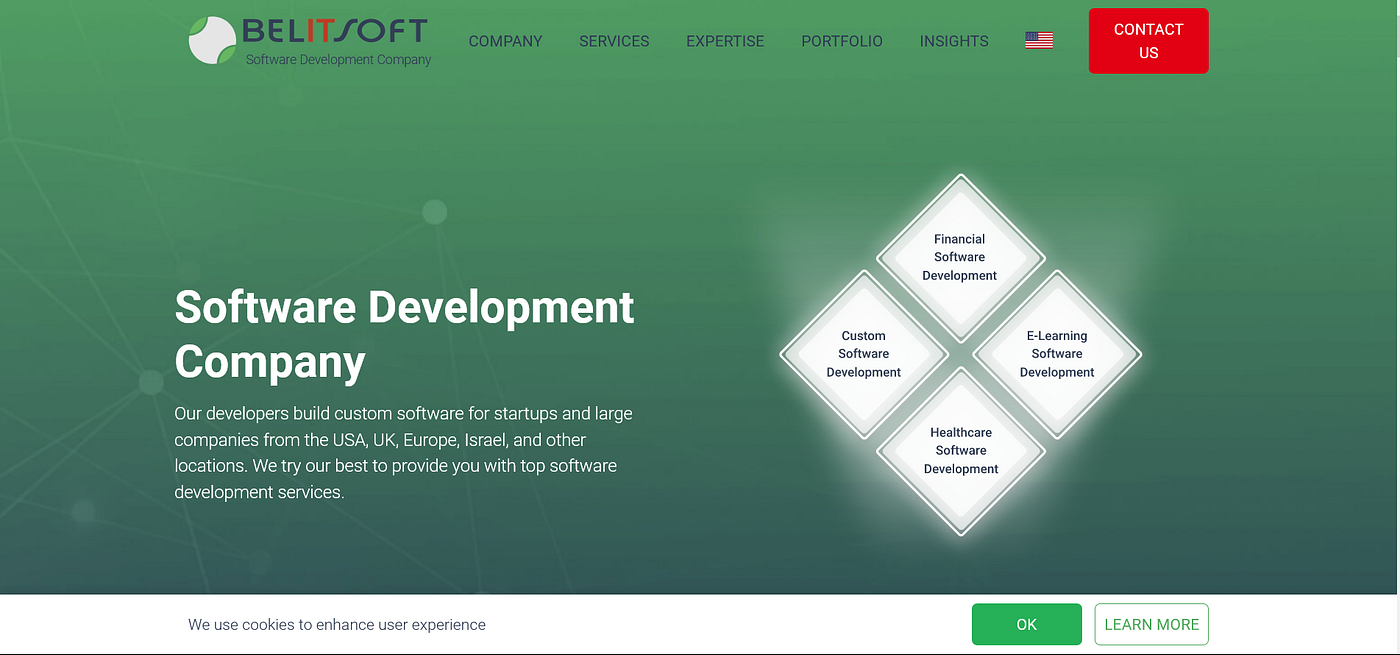This screenshot has height=655, width=1400.
Task: Click the intro paragraph about custom software
Action: [403, 452]
